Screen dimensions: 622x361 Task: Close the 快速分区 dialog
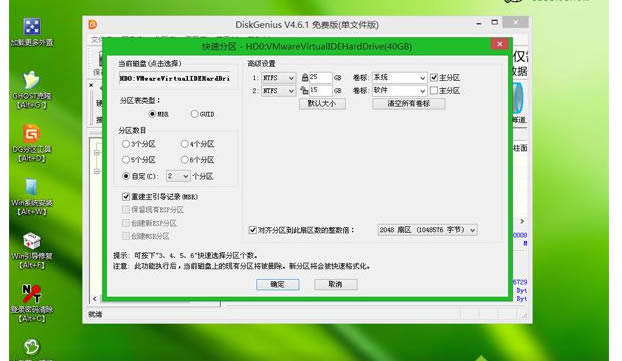coord(500,44)
